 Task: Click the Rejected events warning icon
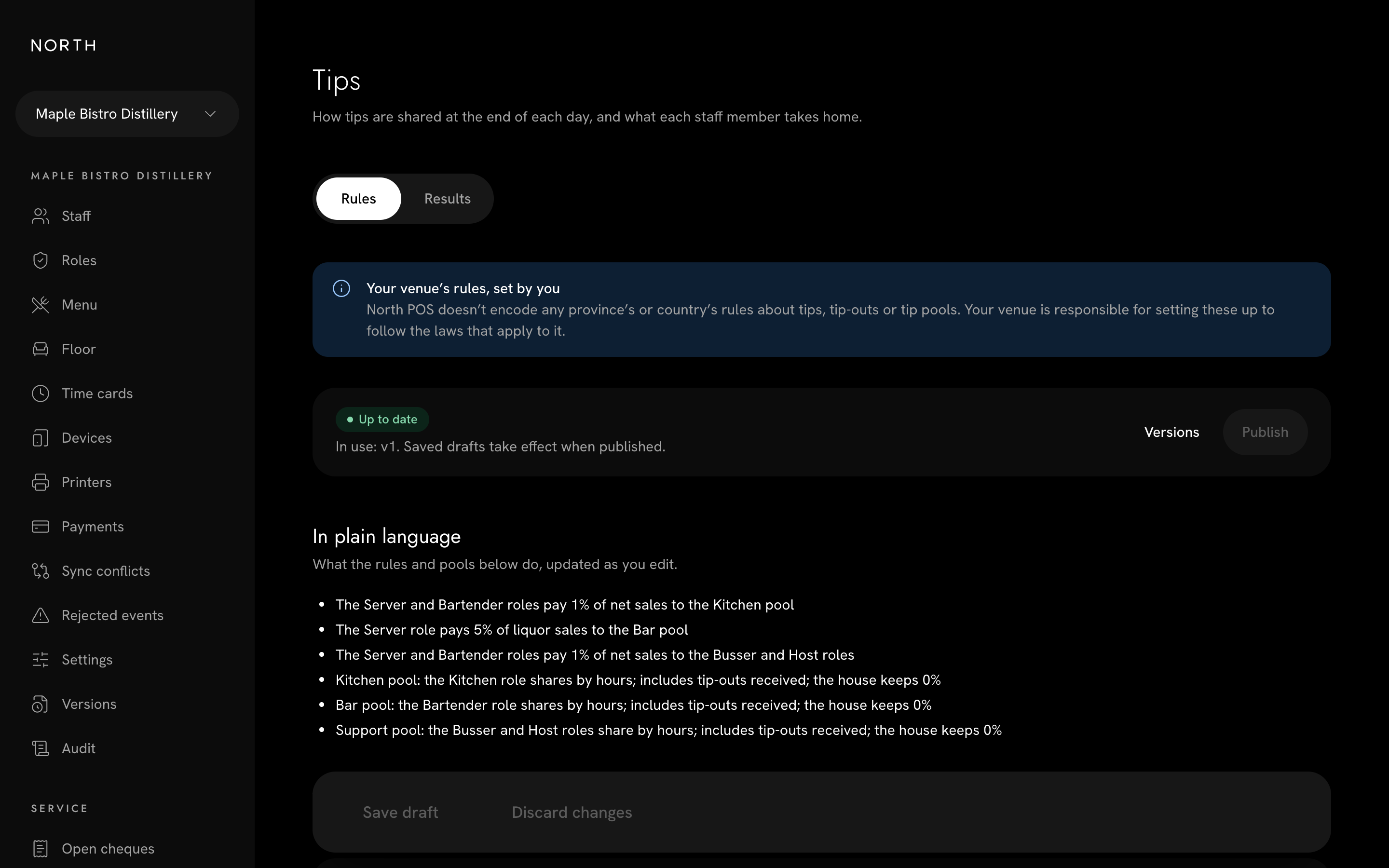pyautogui.click(x=40, y=615)
